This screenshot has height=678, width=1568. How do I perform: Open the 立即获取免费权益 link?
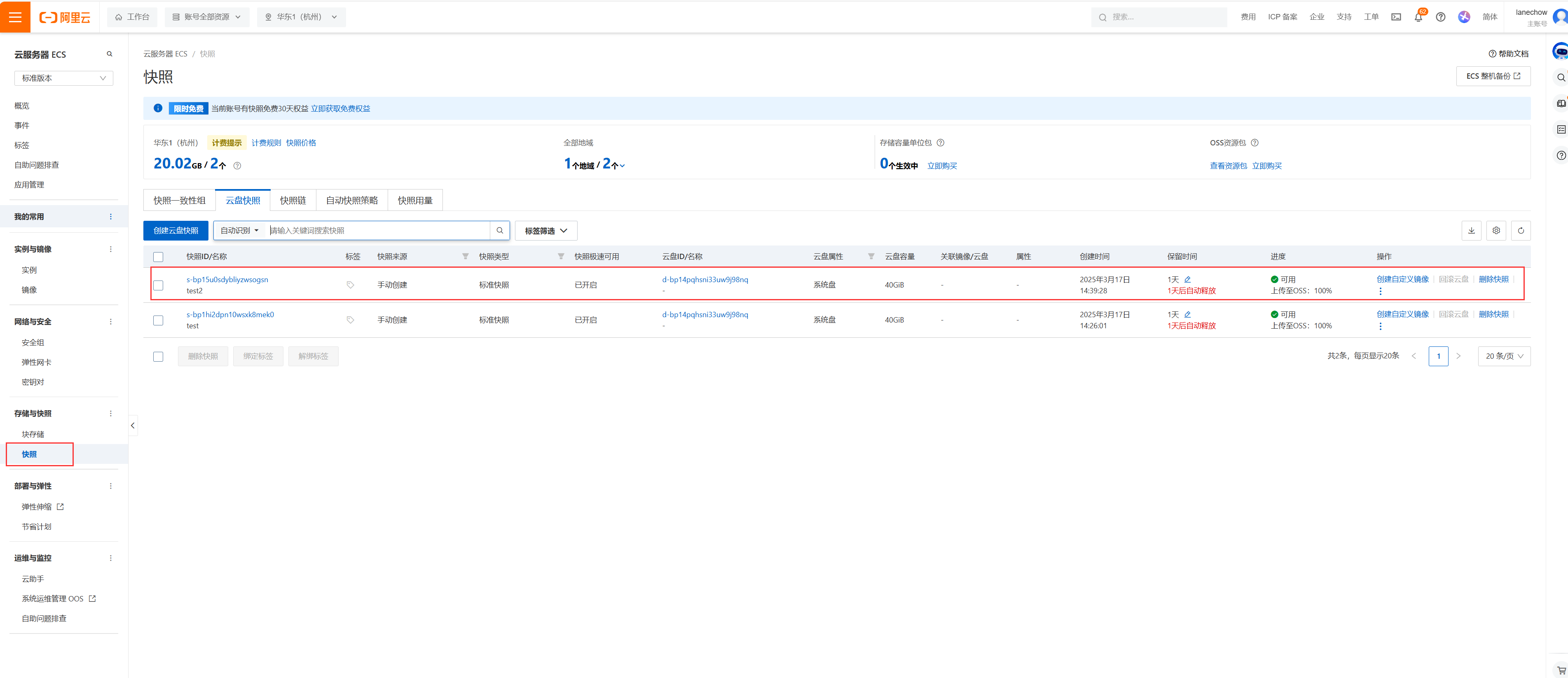tap(340, 108)
